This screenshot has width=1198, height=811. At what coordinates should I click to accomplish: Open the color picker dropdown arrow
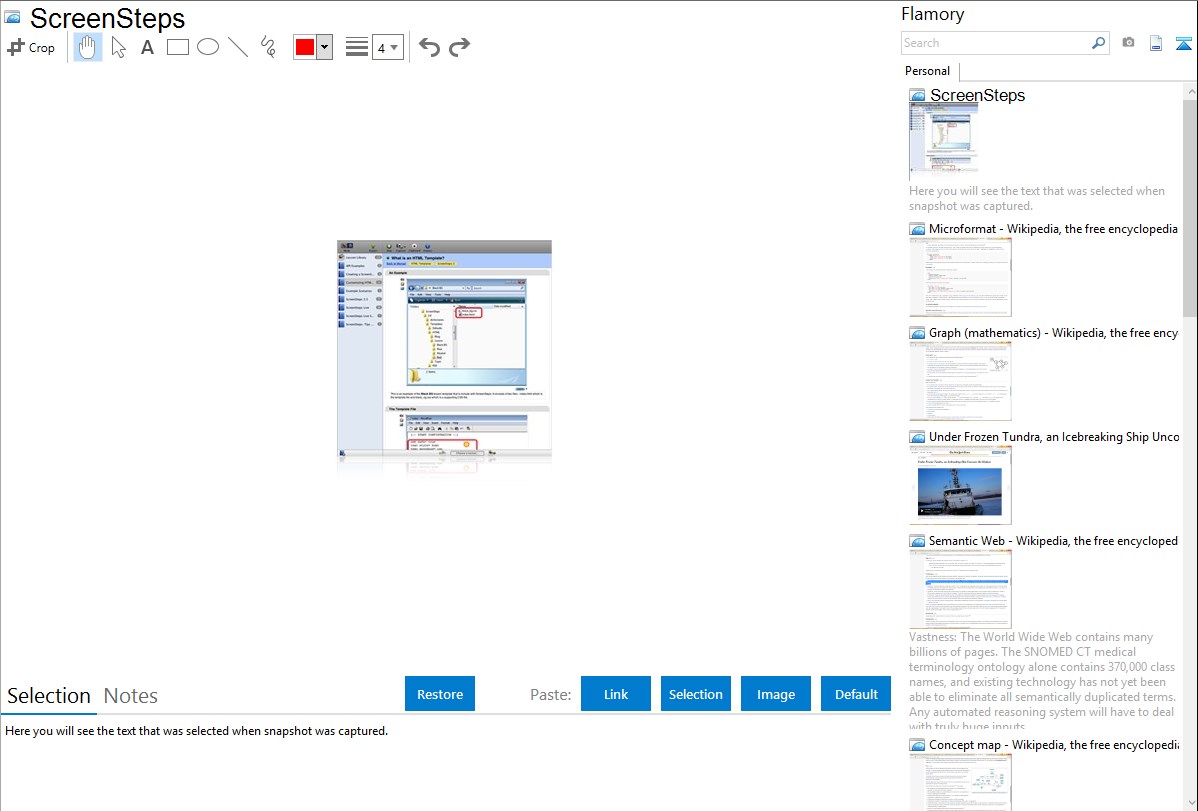point(325,47)
